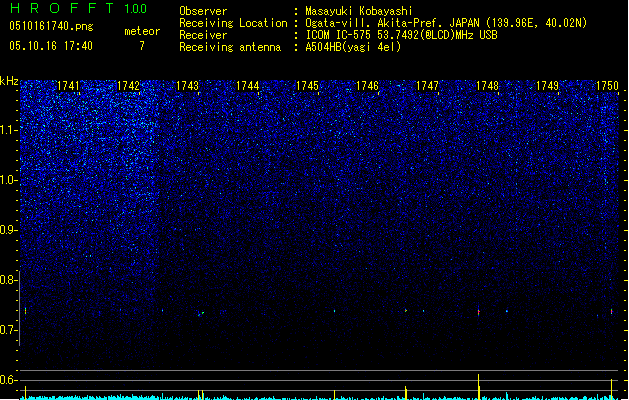The image size is (629, 400).
Task: Click the meteor count value 7
Action: click(142, 46)
